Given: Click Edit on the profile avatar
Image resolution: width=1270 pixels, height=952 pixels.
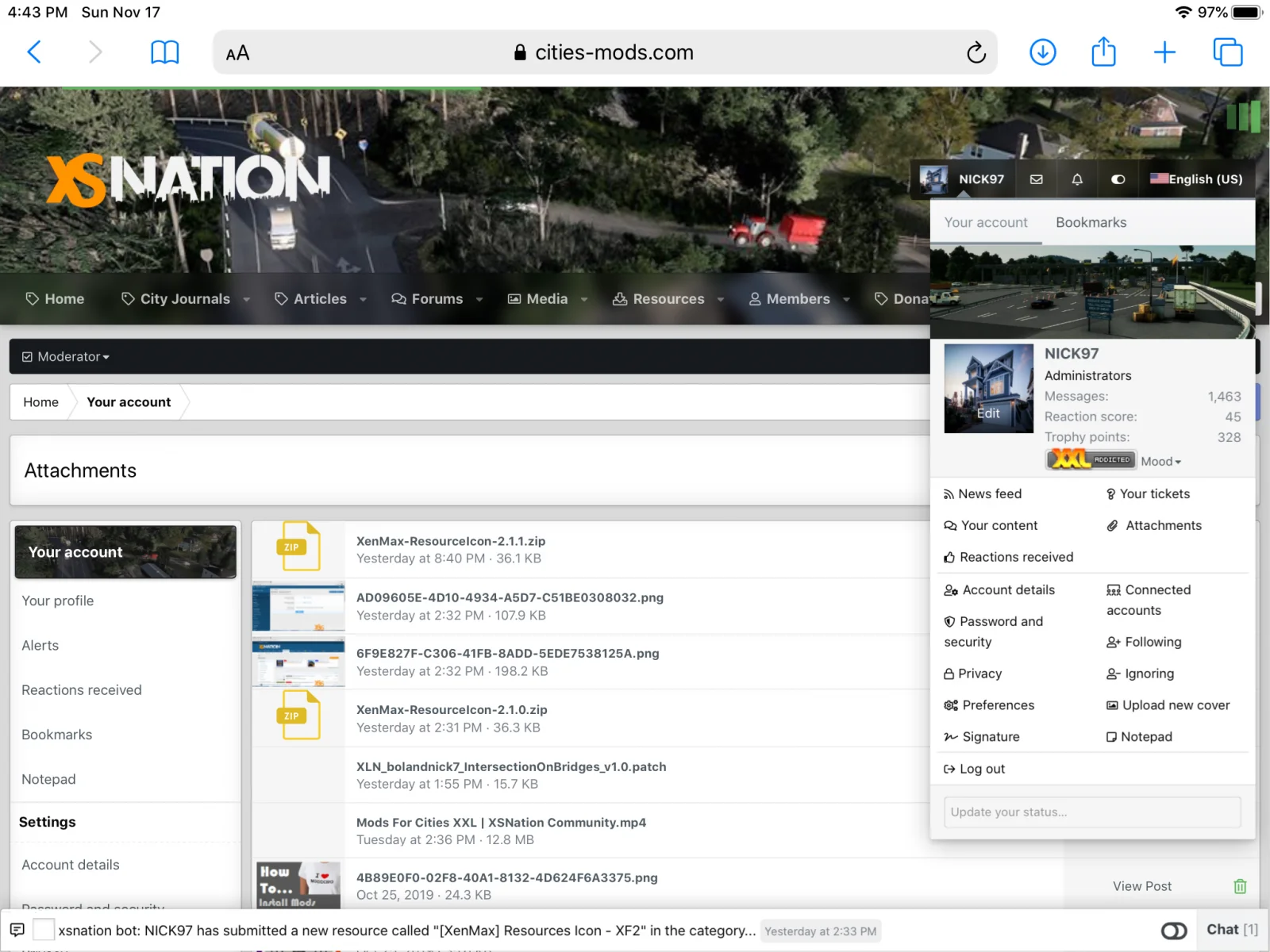Looking at the screenshot, I should tap(988, 413).
